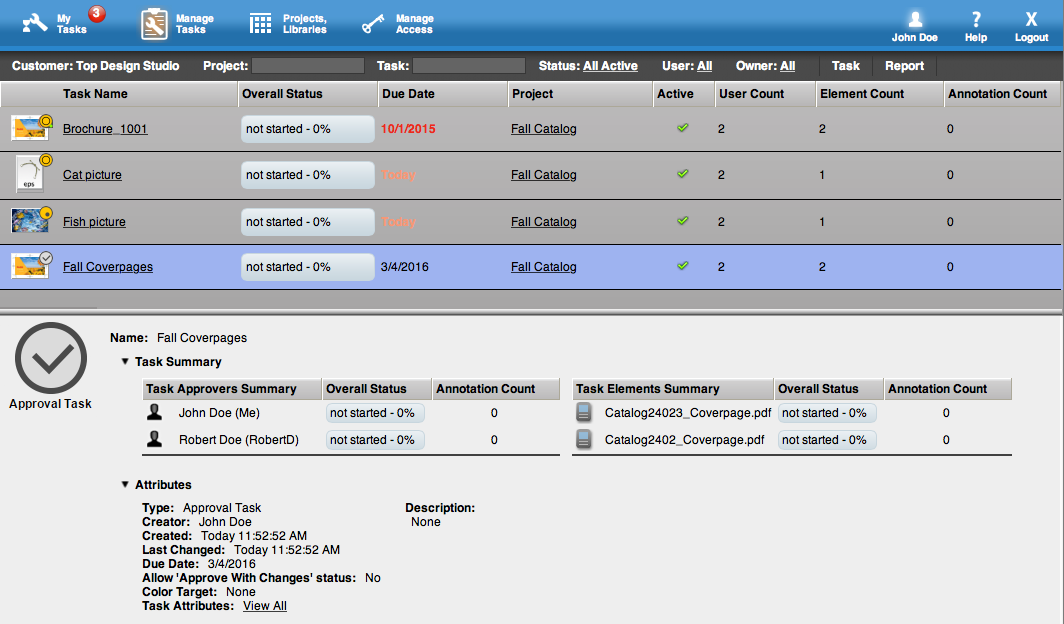Toggle Active checkmark for Brochure_1001

click(x=683, y=128)
